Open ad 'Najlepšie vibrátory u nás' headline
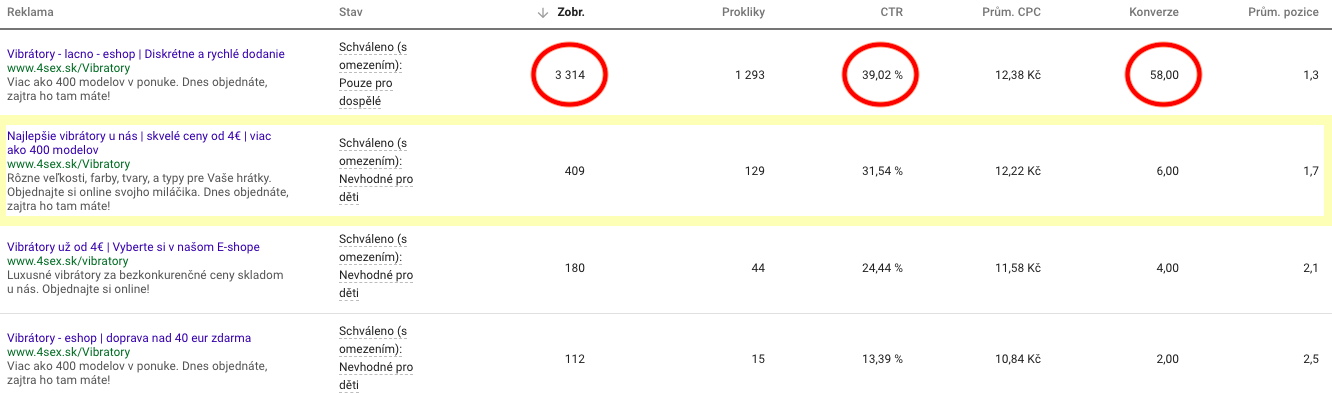 pos(139,143)
